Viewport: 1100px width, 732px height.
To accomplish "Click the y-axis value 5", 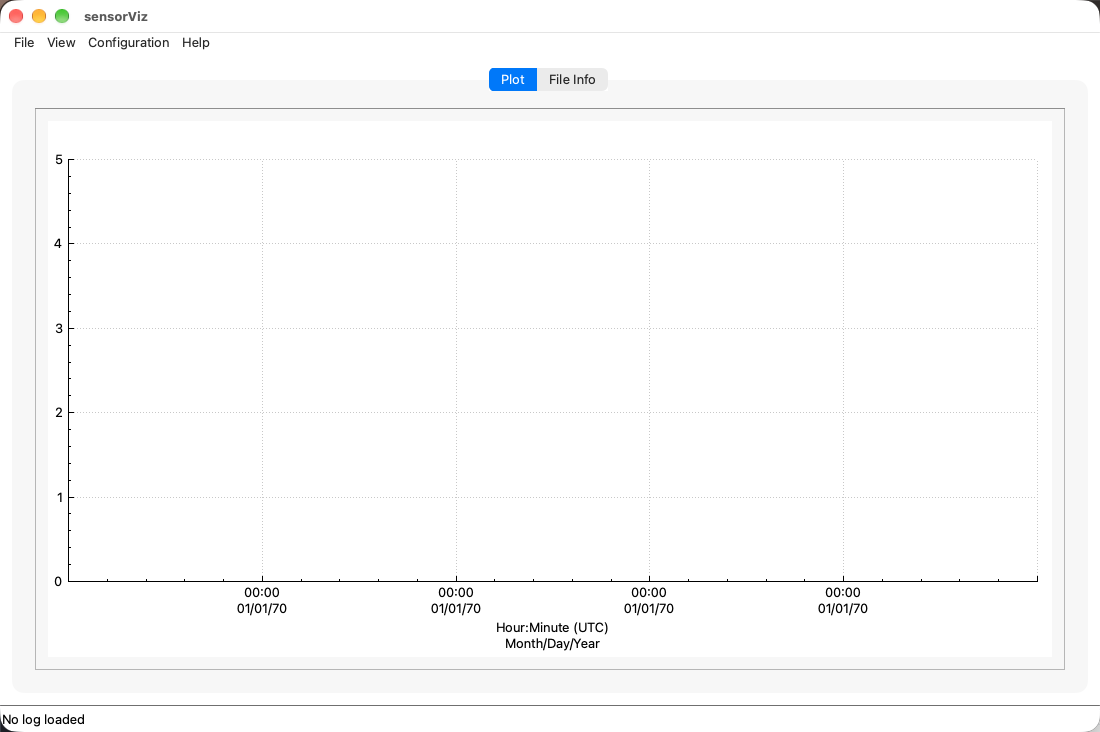I will pos(59,159).
